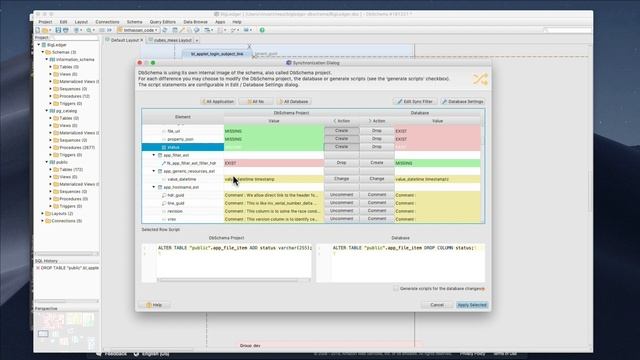640x360 pixels.
Task: Open the layout tabs list dropdown arrow
Action: tap(197, 40)
